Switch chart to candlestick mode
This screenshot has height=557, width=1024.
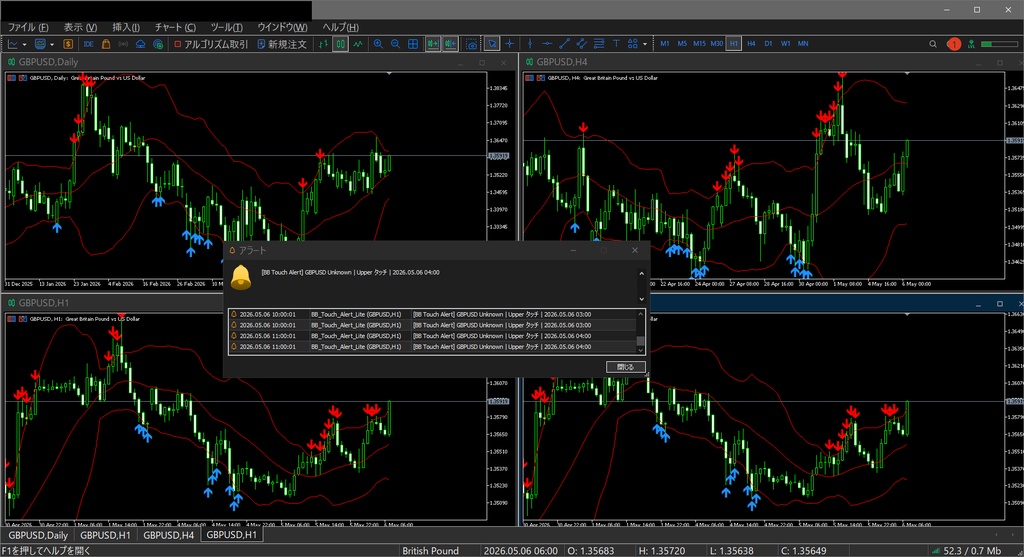click(340, 44)
